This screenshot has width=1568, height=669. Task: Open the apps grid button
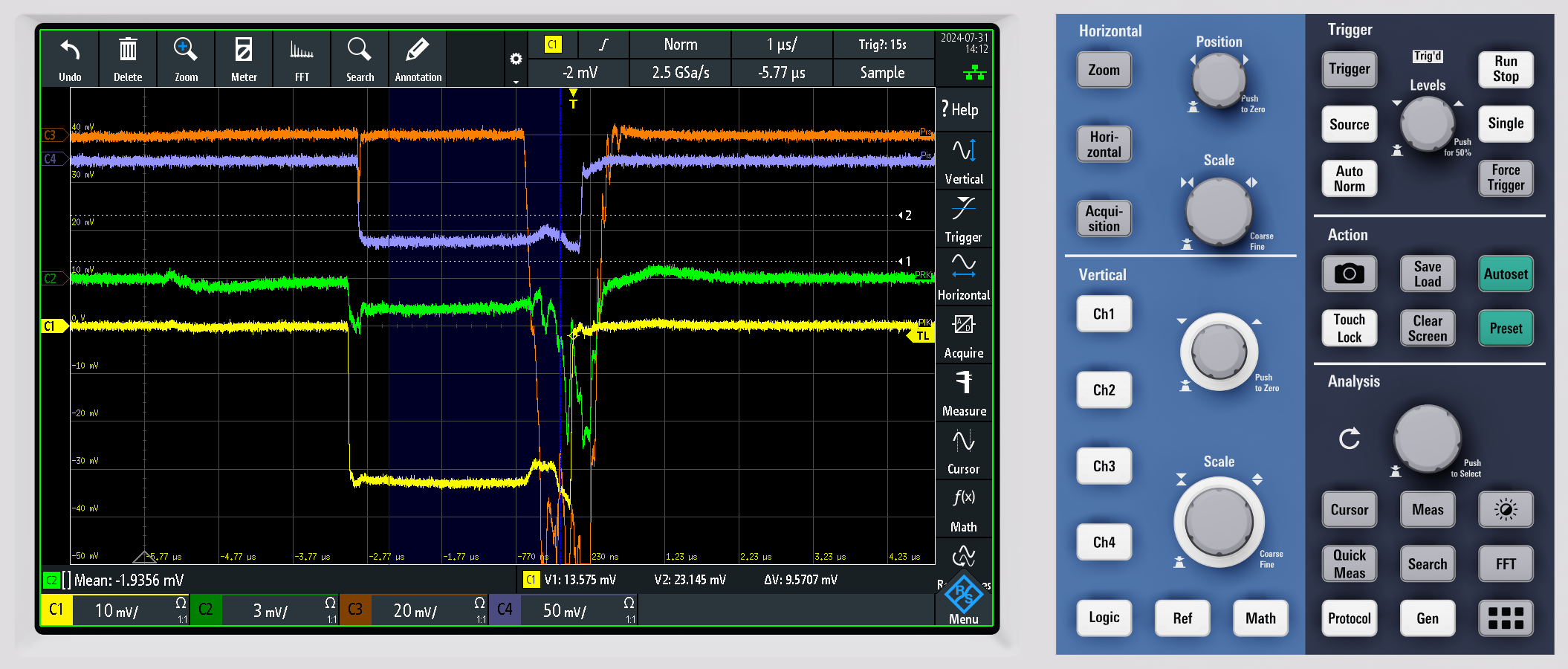click(x=1506, y=618)
